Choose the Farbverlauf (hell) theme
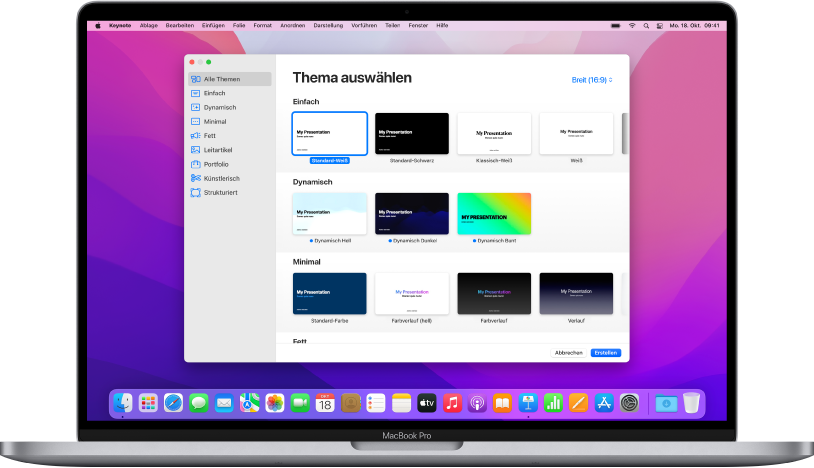 [x=412, y=294]
